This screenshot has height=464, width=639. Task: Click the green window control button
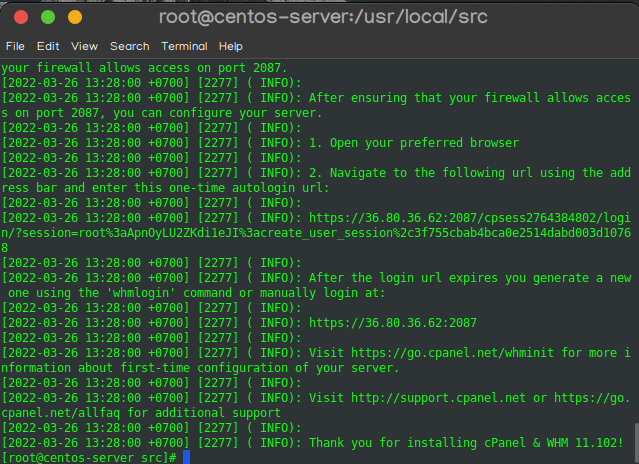48,17
